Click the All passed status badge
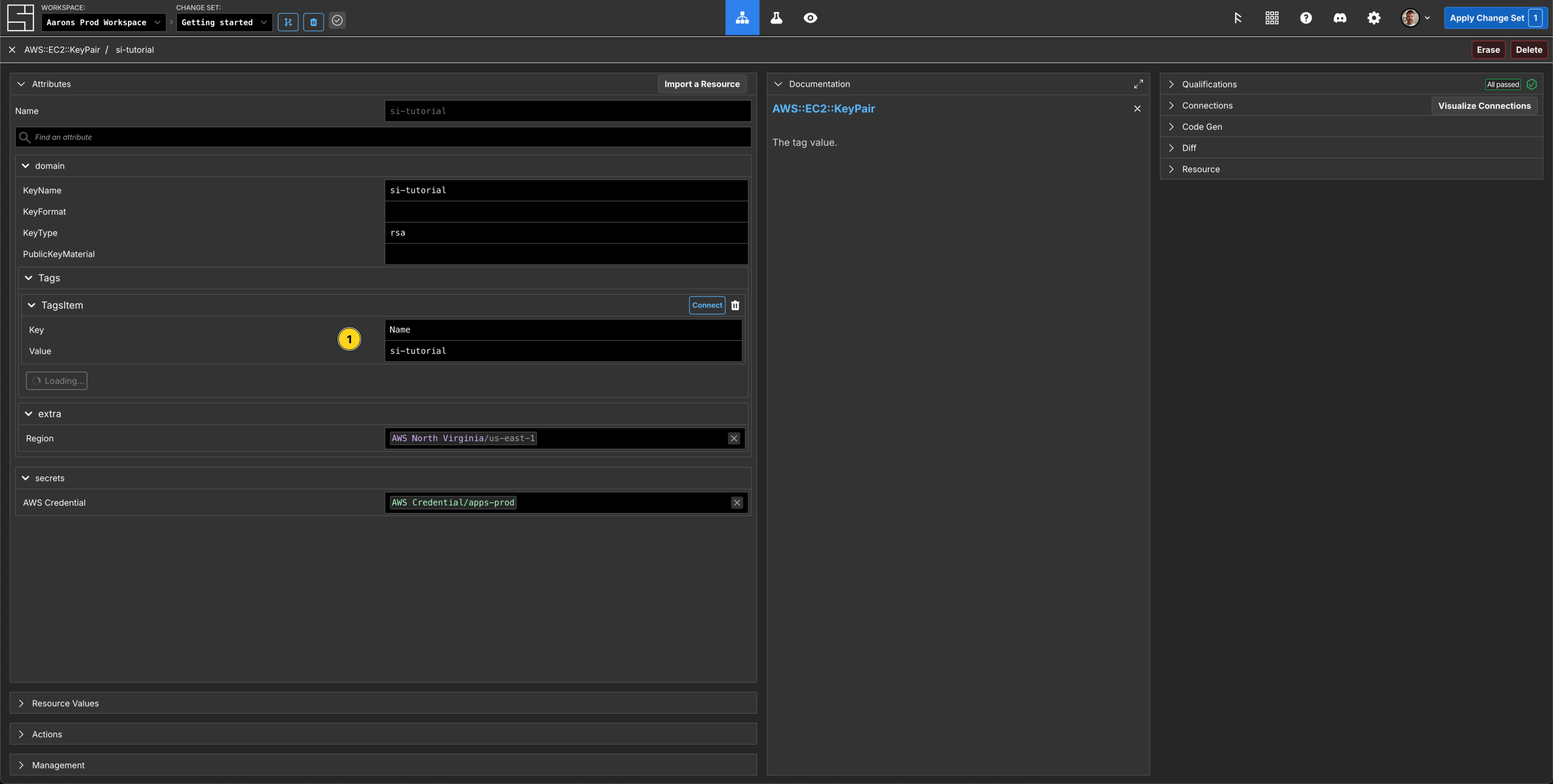Screen dimensions: 1553x784 point(1502,85)
